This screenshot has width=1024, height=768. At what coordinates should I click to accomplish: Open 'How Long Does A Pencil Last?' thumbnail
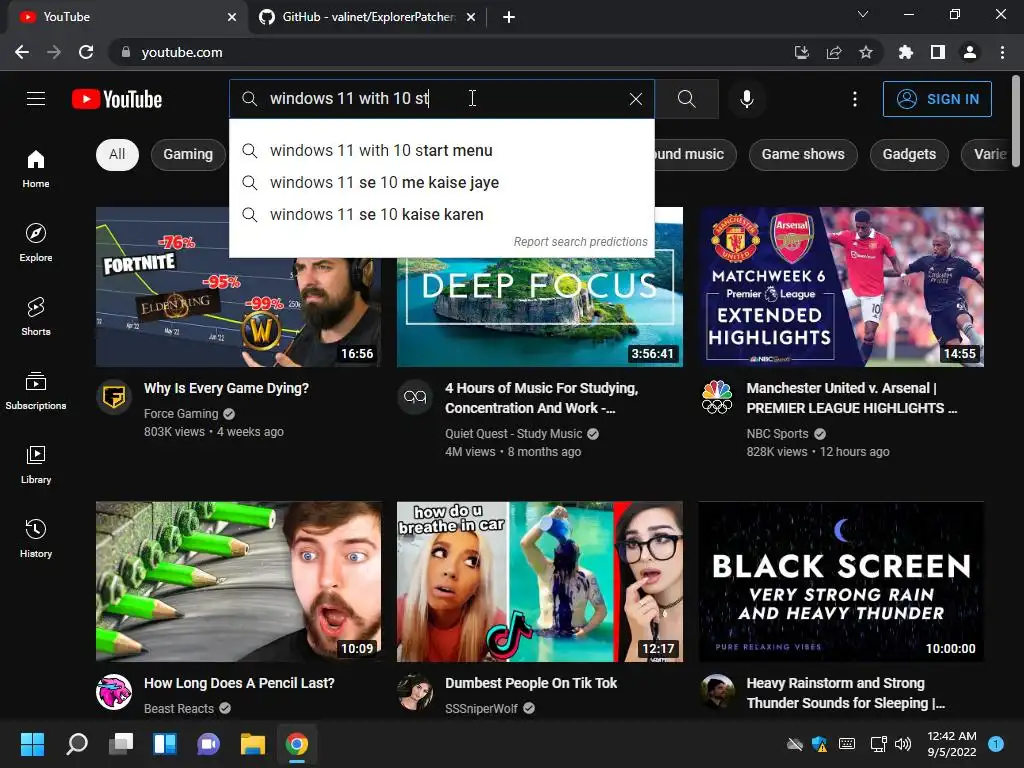tap(238, 581)
